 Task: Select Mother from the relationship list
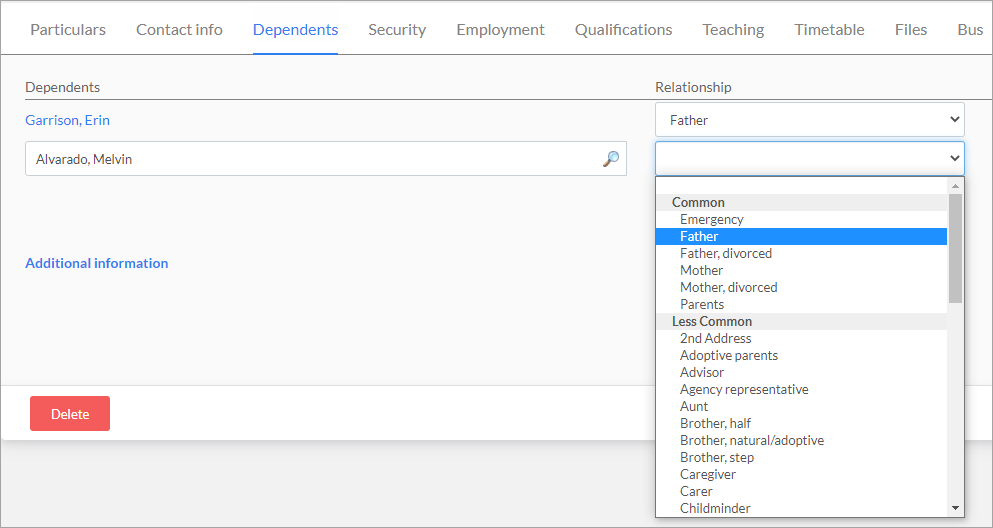pyautogui.click(x=801, y=270)
